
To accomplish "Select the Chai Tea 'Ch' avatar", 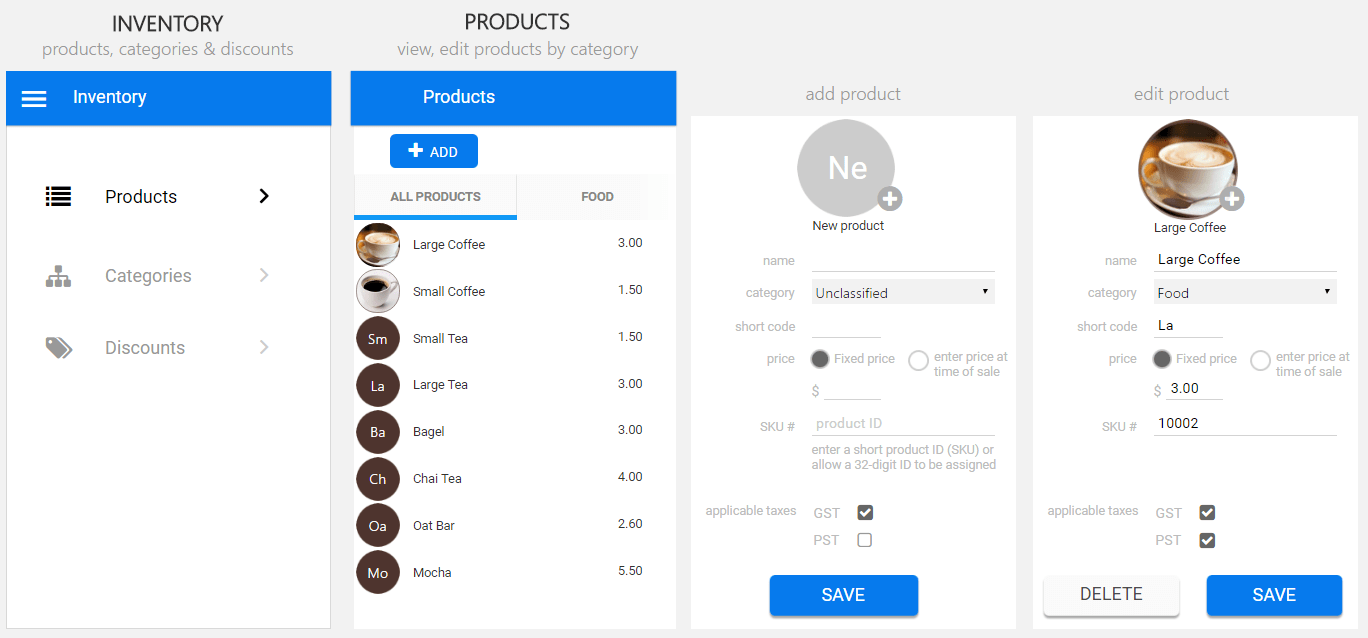I will point(378,479).
